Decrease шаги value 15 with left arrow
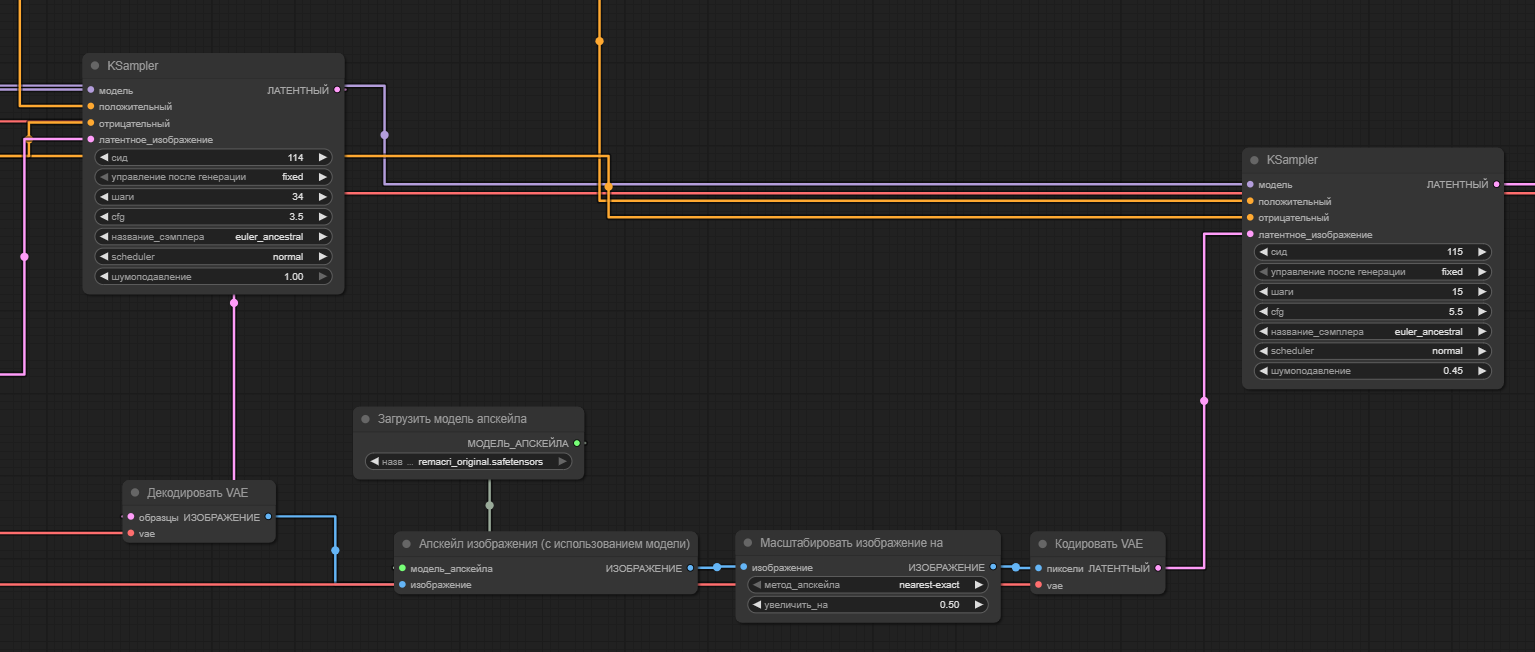The width and height of the screenshot is (1535, 652). coord(1263,292)
